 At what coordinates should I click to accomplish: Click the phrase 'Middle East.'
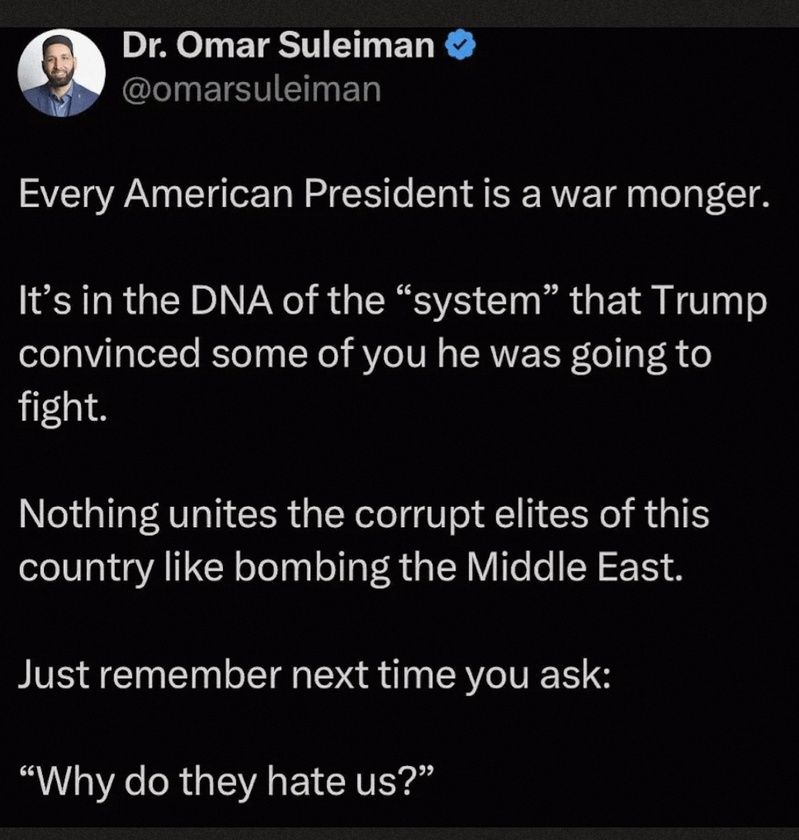(x=575, y=567)
